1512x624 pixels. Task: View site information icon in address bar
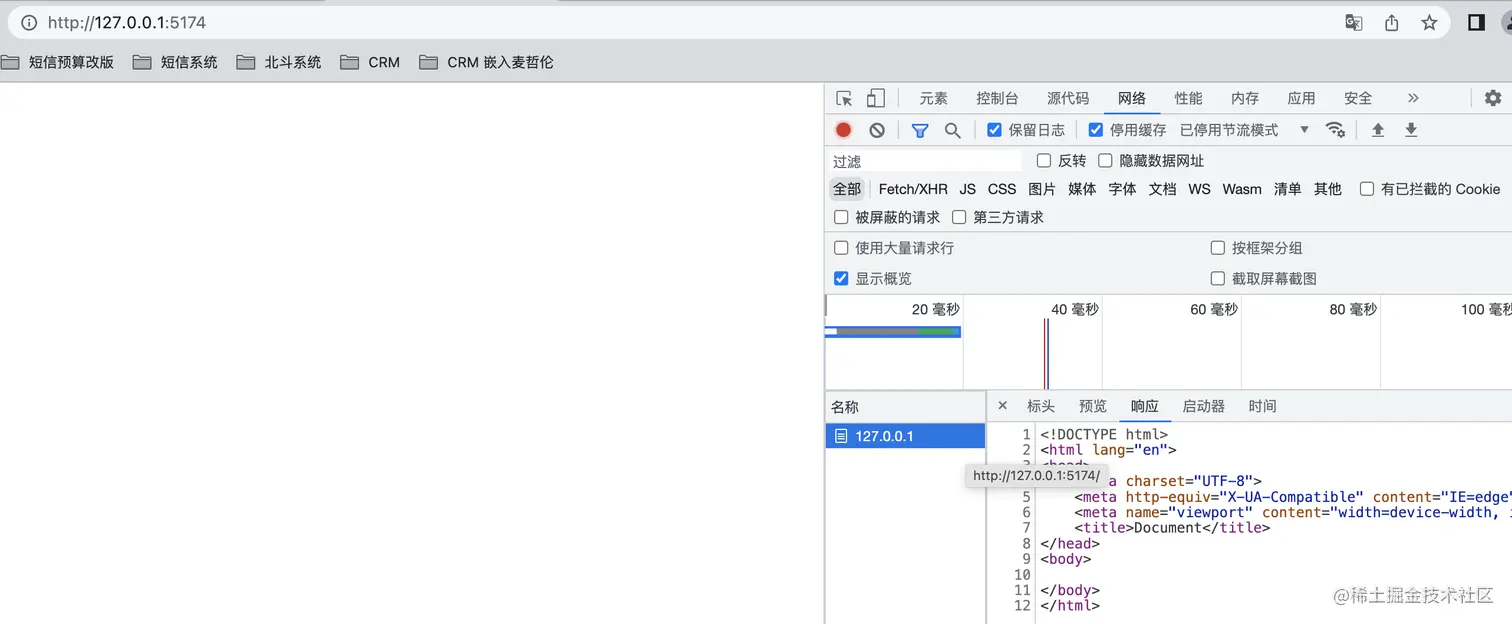tap(29, 22)
